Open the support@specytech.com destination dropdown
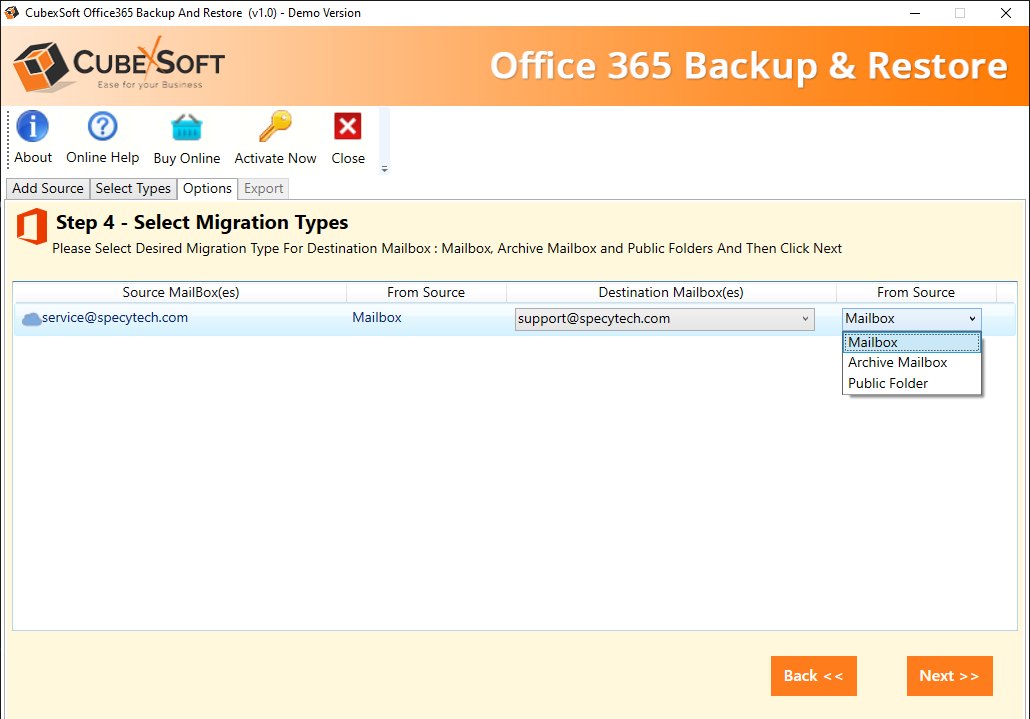 point(664,319)
